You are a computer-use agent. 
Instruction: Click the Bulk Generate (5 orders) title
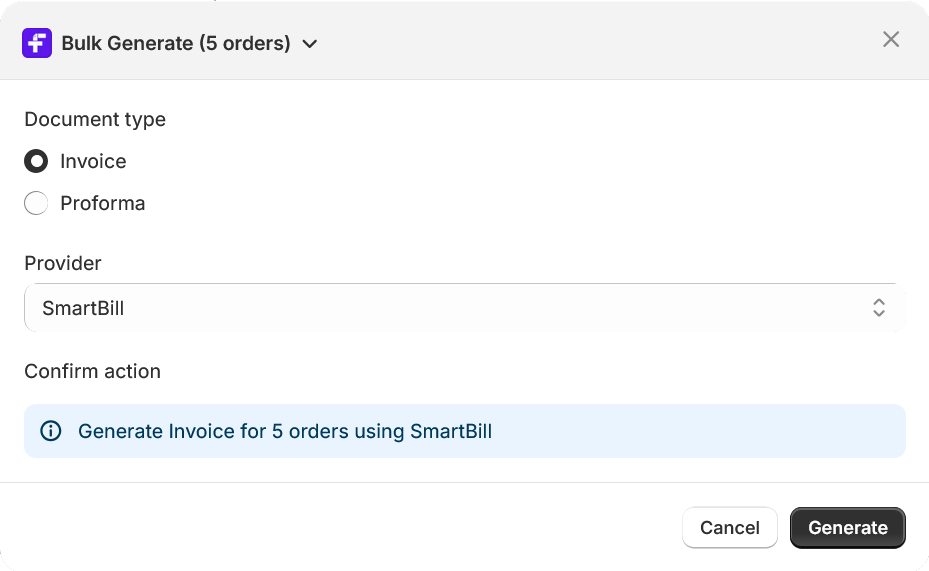[176, 43]
